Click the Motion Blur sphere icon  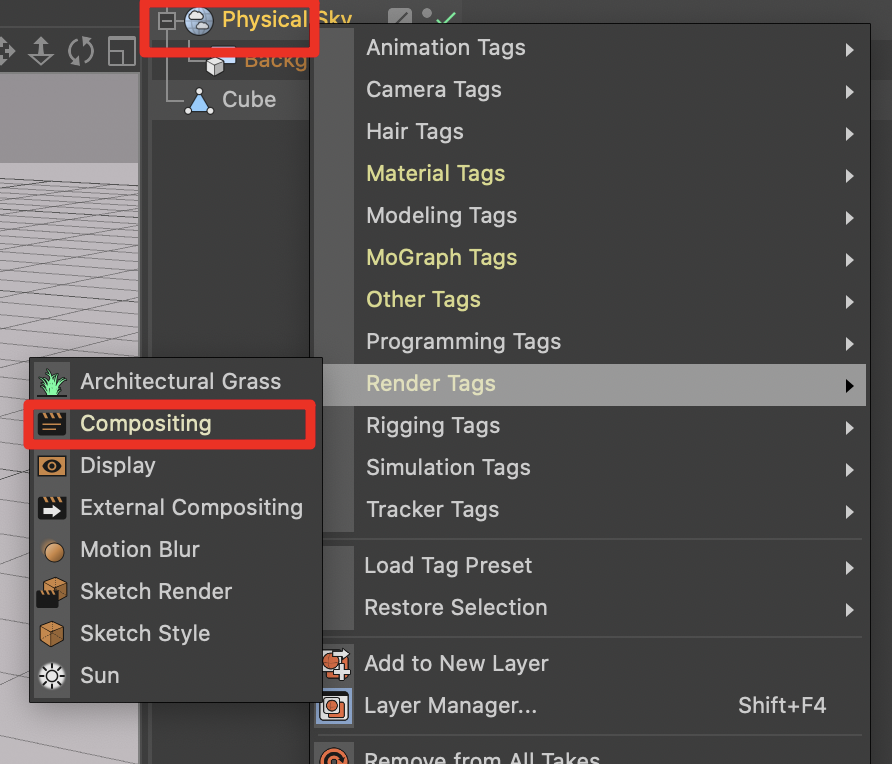coord(53,551)
